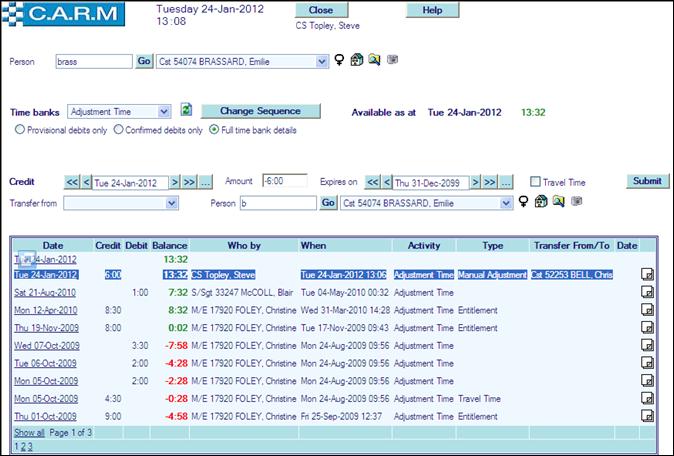Image resolution: width=674 pixels, height=456 pixels.
Task: Click the person search icon in top Person row
Action: [374, 60]
